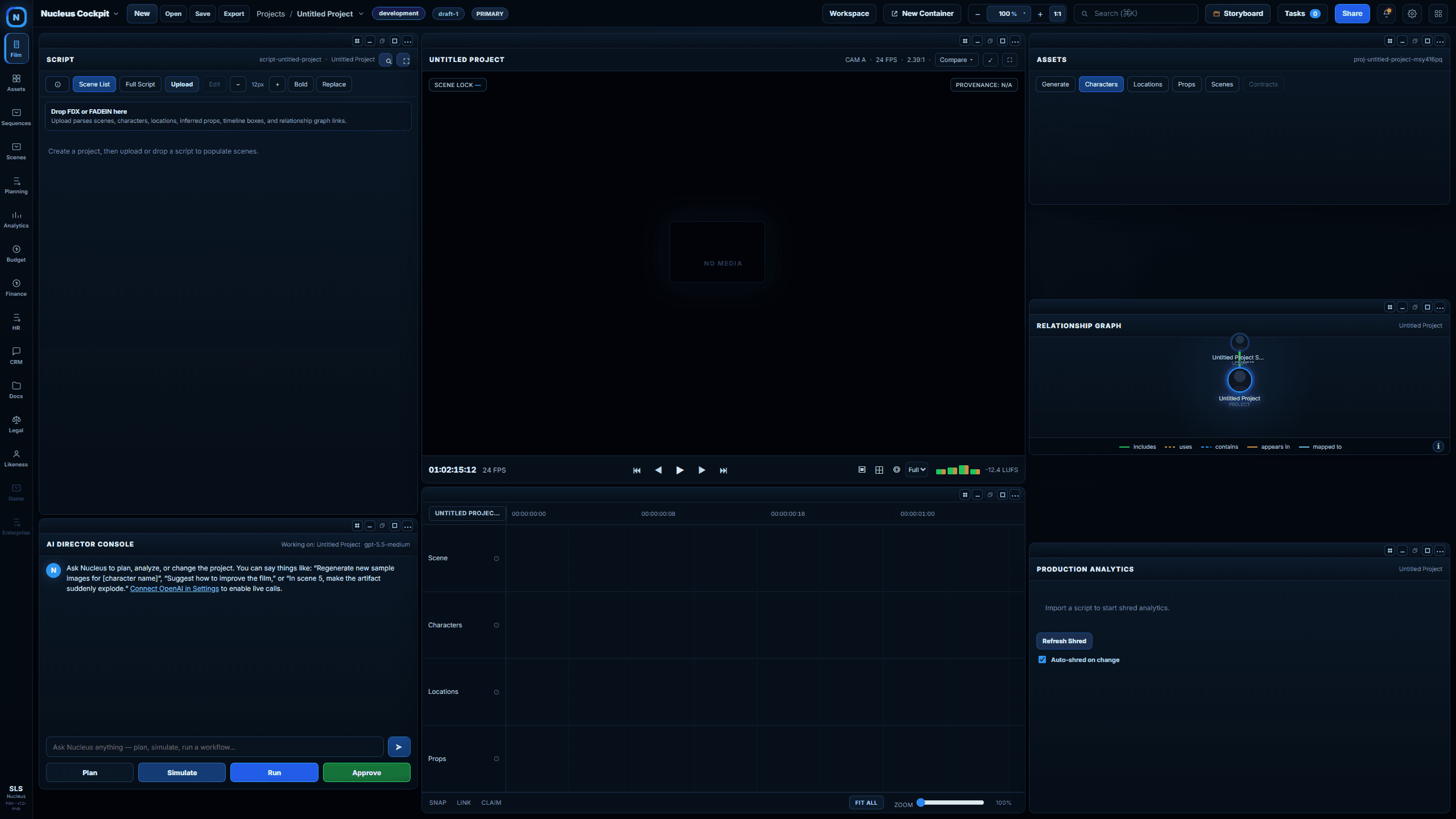Image resolution: width=1456 pixels, height=819 pixels.
Task: Click the viewer safe-frame icon
Action: pos(862,470)
